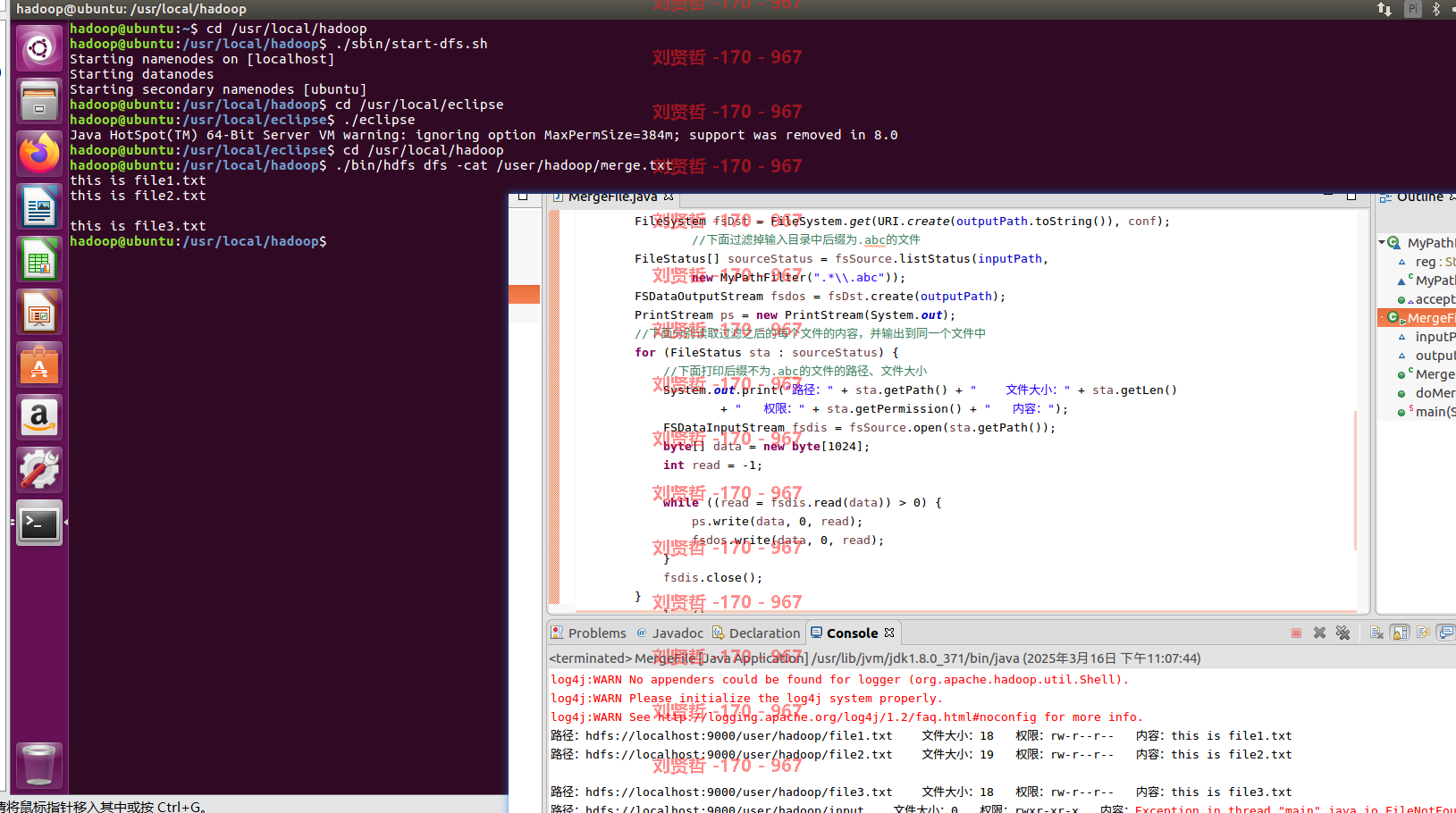Image resolution: width=1456 pixels, height=813 pixels.
Task: Open Amazon launcher icon
Action: (x=39, y=417)
